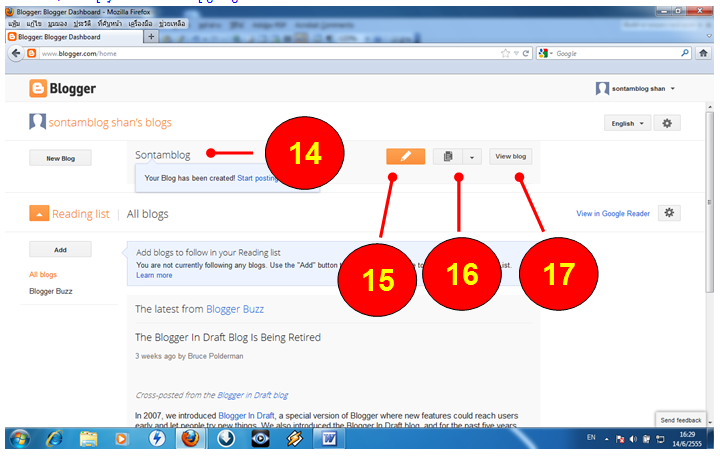The height and width of the screenshot is (456, 720).
Task: Open the เครื่องมือ (Tools) menu
Action: coord(140,23)
